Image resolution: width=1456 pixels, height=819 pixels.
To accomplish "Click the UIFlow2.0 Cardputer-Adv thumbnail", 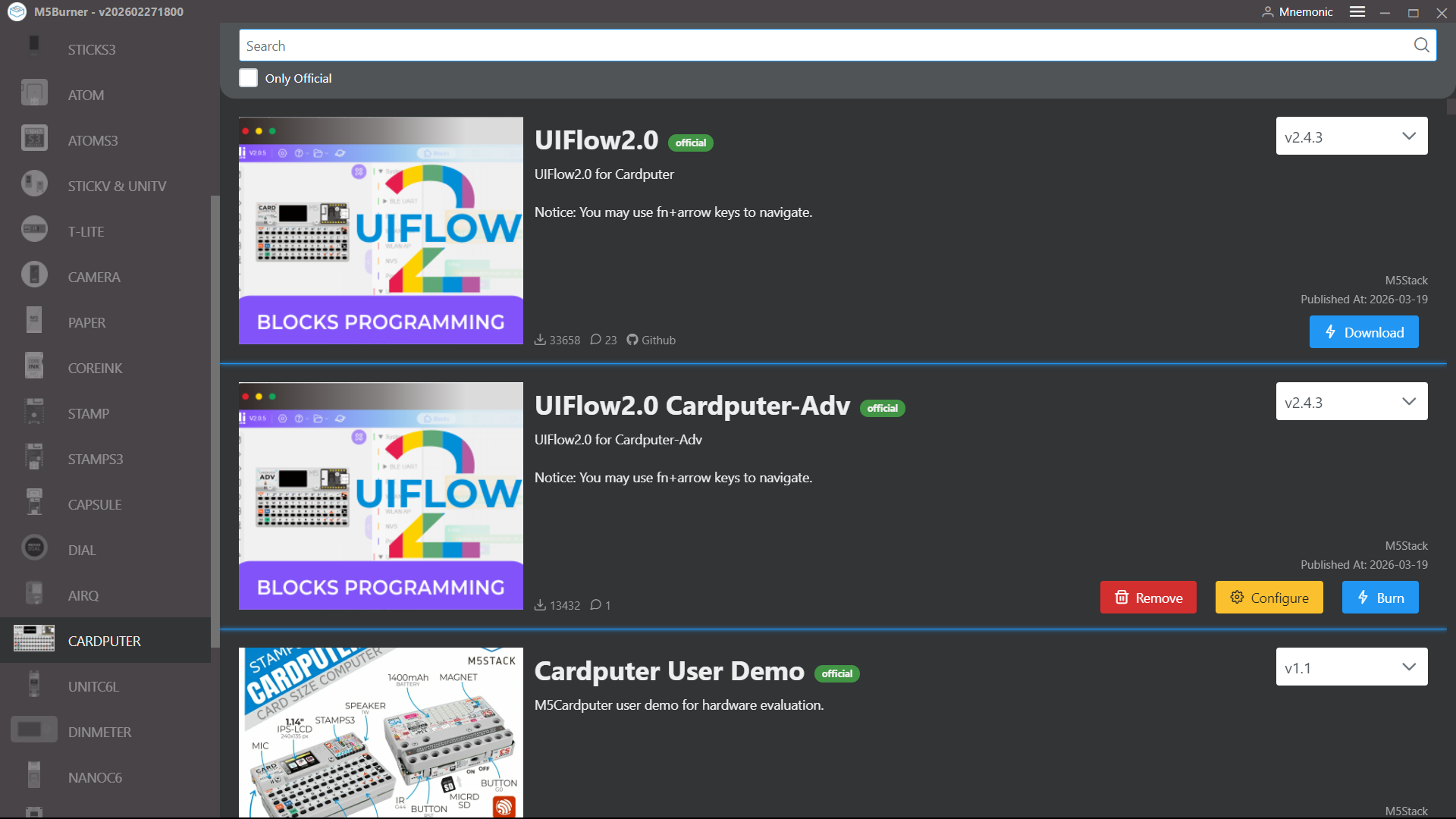I will 381,496.
